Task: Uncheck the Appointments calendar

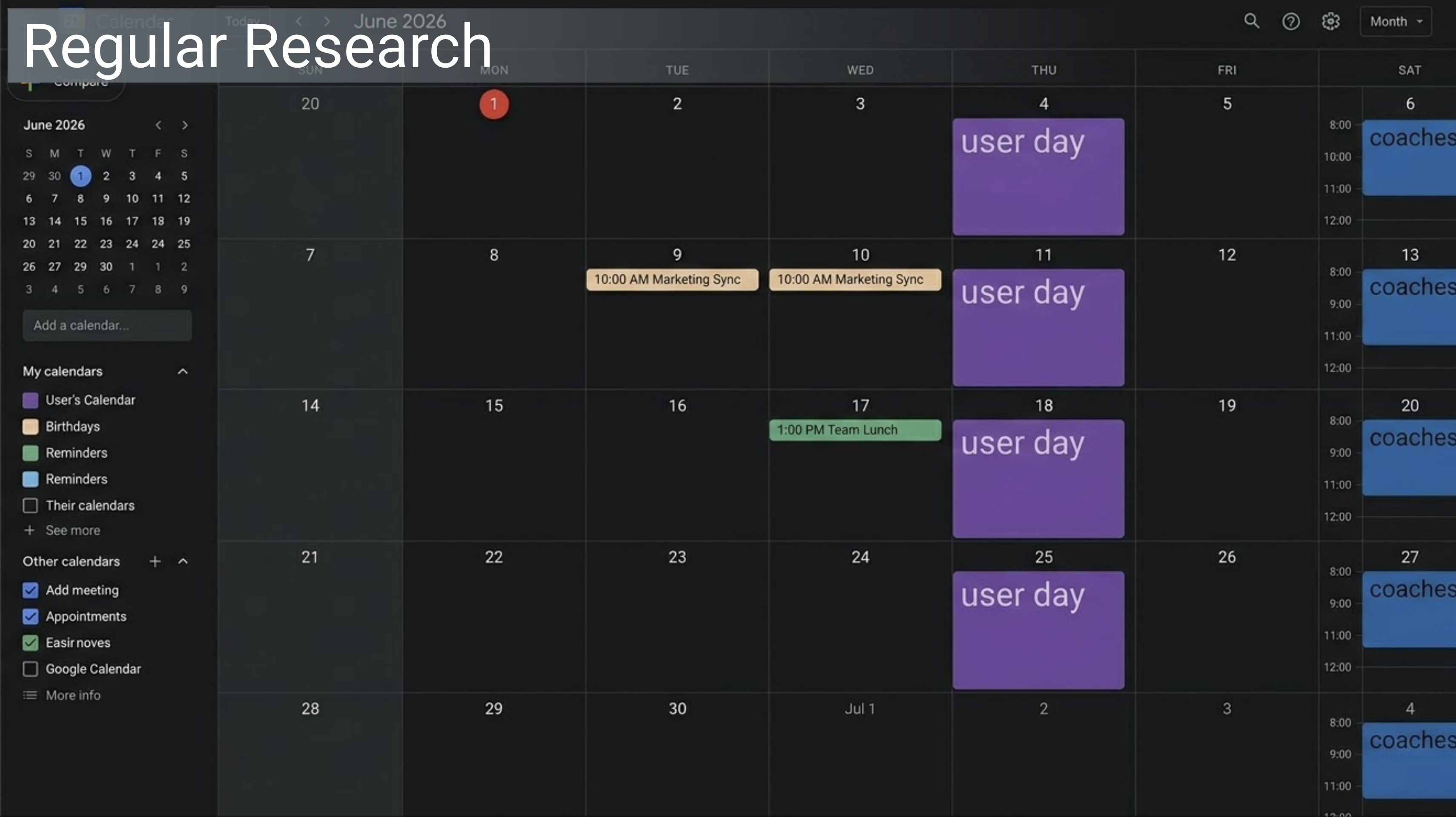Action: coord(31,617)
